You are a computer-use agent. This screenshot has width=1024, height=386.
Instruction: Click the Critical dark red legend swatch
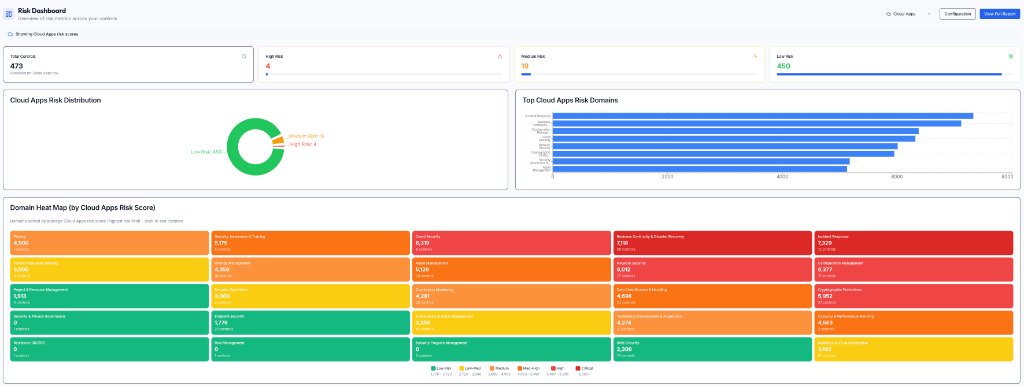pos(577,368)
